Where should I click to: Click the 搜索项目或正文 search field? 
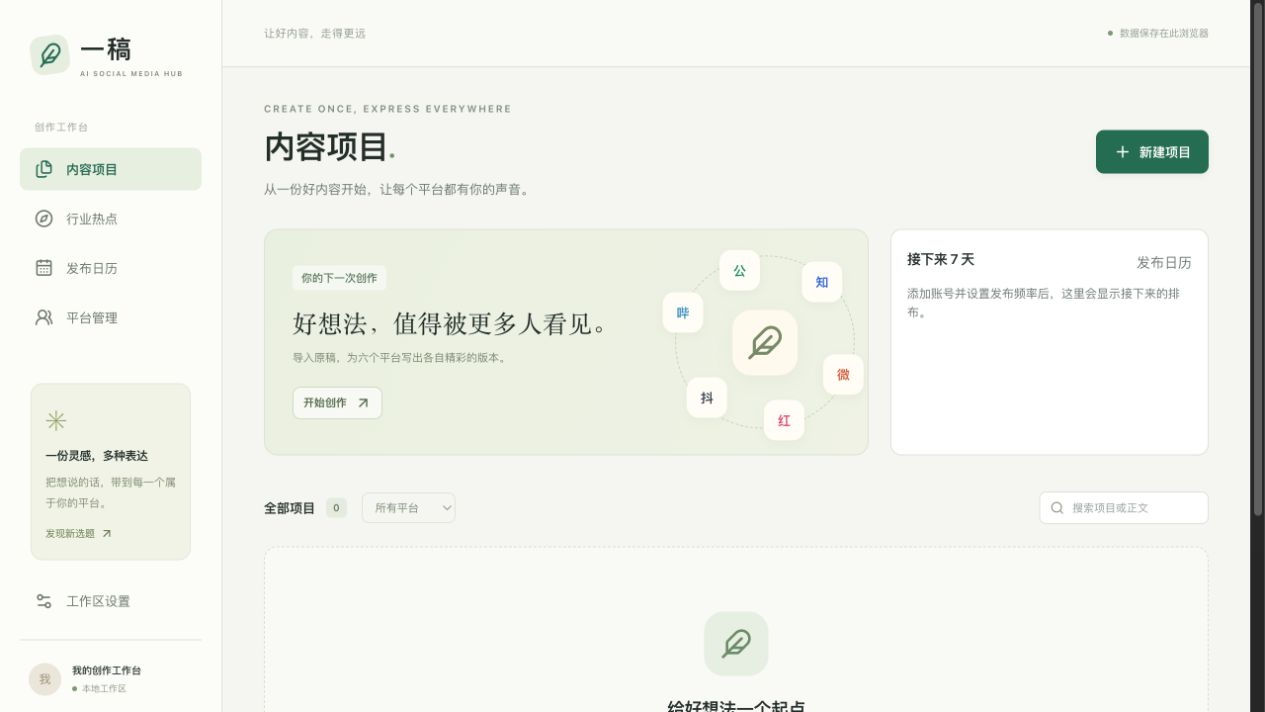point(1124,508)
